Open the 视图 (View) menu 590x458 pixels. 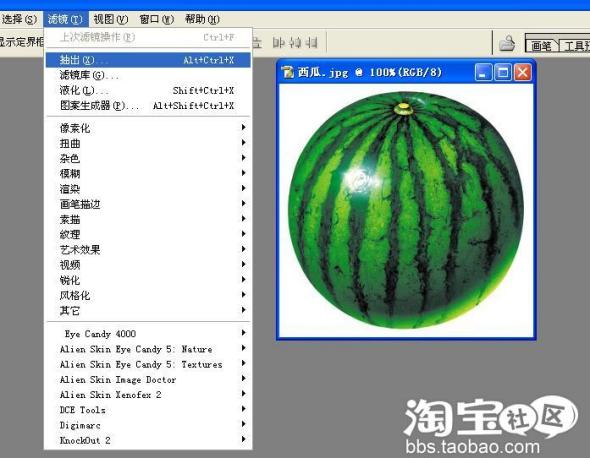[x=111, y=19]
